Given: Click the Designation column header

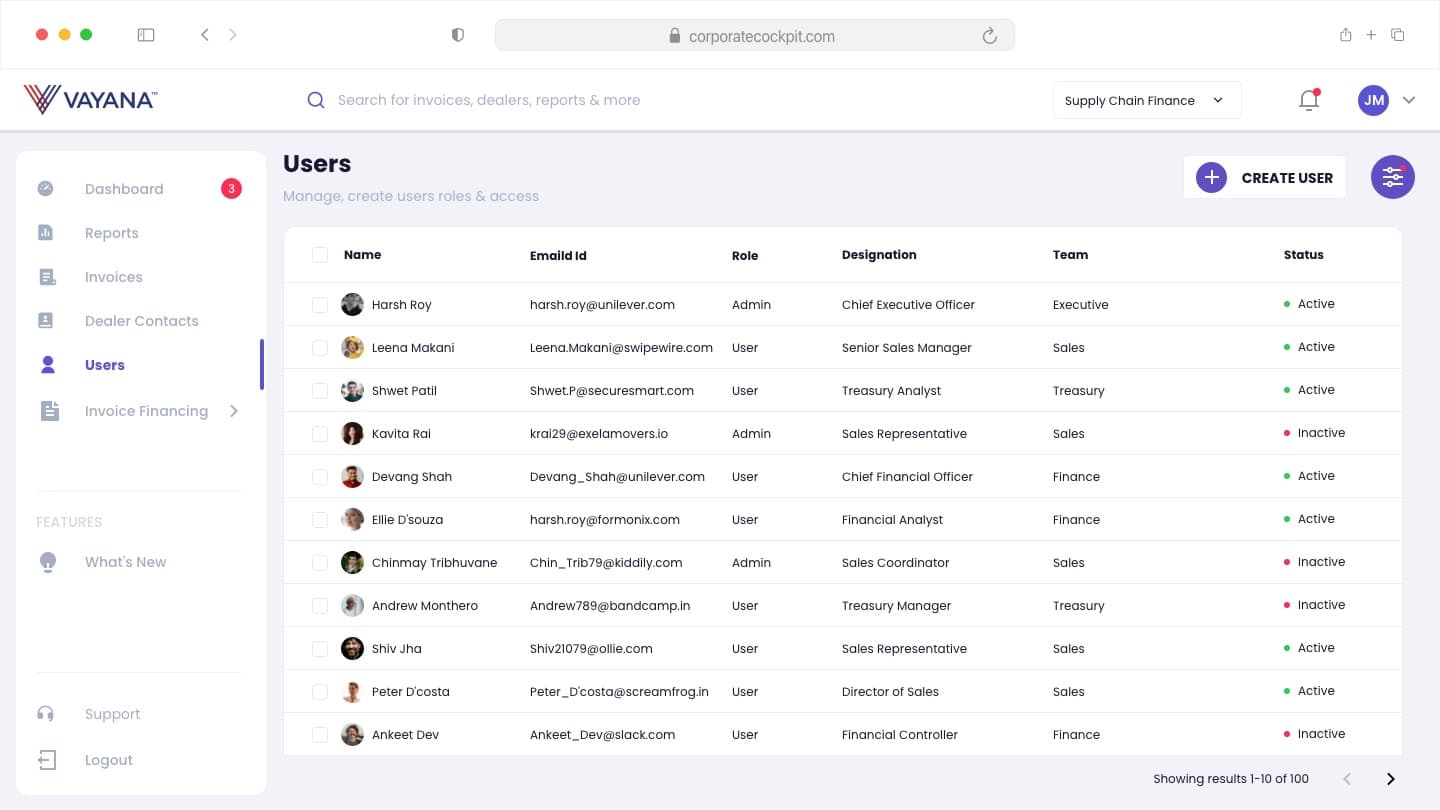Looking at the screenshot, I should coord(879,255).
